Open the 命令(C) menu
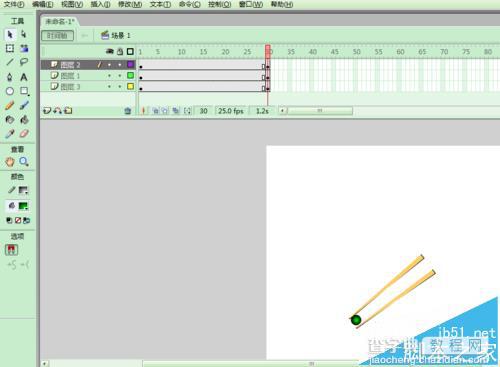Image resolution: width=500 pixels, height=367 pixels. 190,4
